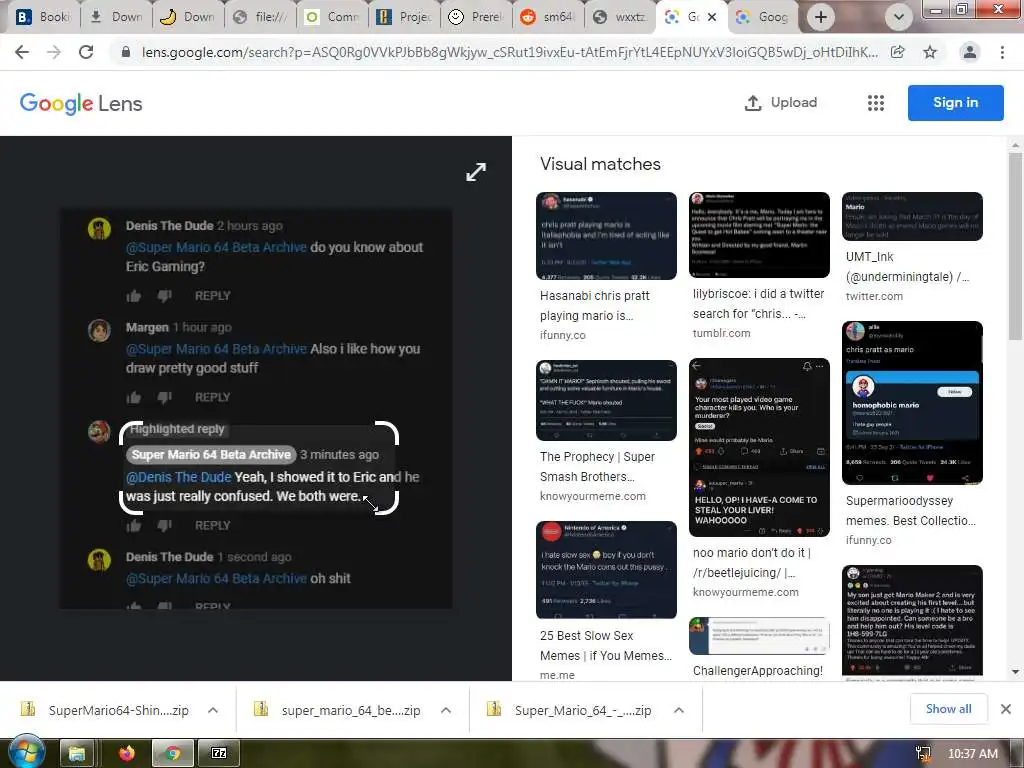Open The Prophecy Super Smash Brothers thumbnail
This screenshot has height=768, width=1024.
point(606,400)
